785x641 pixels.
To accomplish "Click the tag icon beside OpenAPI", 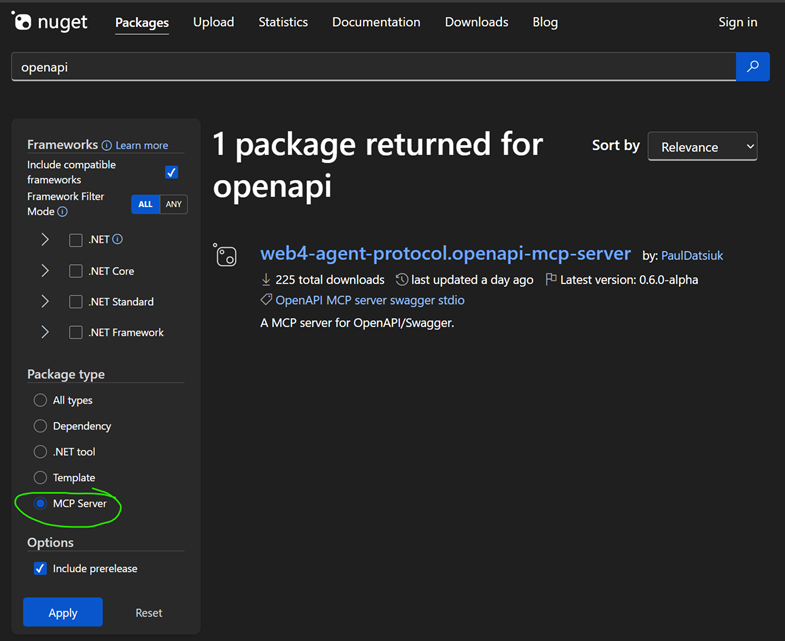I will click(266, 299).
